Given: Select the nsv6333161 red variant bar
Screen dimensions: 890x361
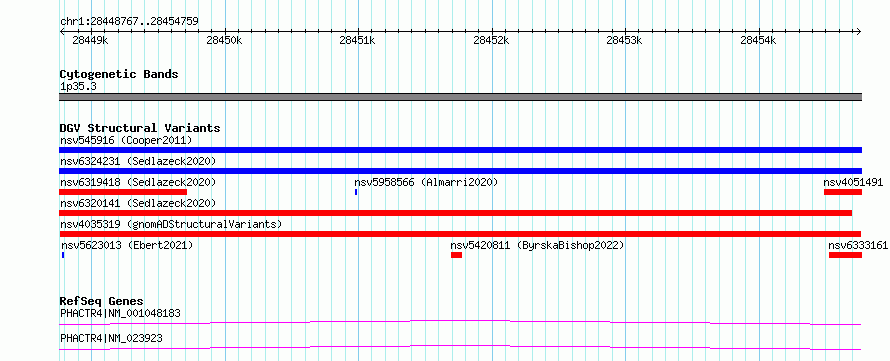Looking at the screenshot, I should pyautogui.click(x=845, y=255).
